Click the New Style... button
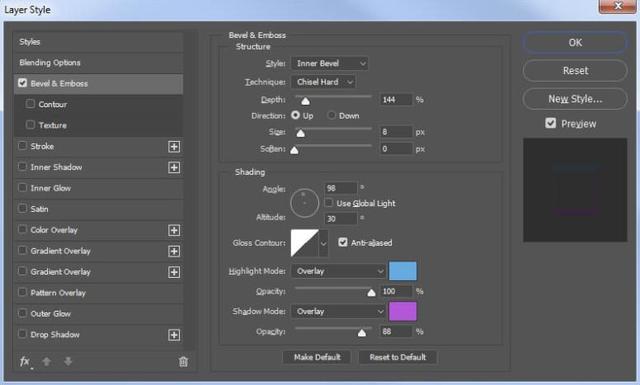640x385 pixels. pyautogui.click(x=575, y=99)
